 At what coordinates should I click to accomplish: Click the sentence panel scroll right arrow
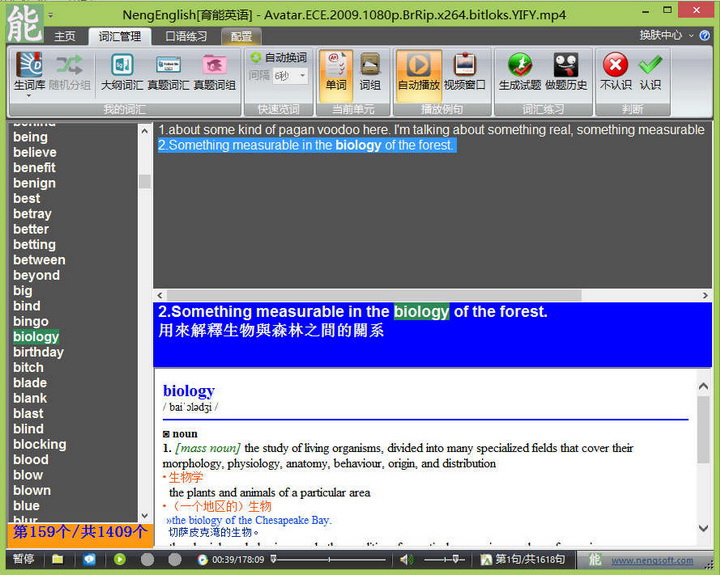[705, 295]
